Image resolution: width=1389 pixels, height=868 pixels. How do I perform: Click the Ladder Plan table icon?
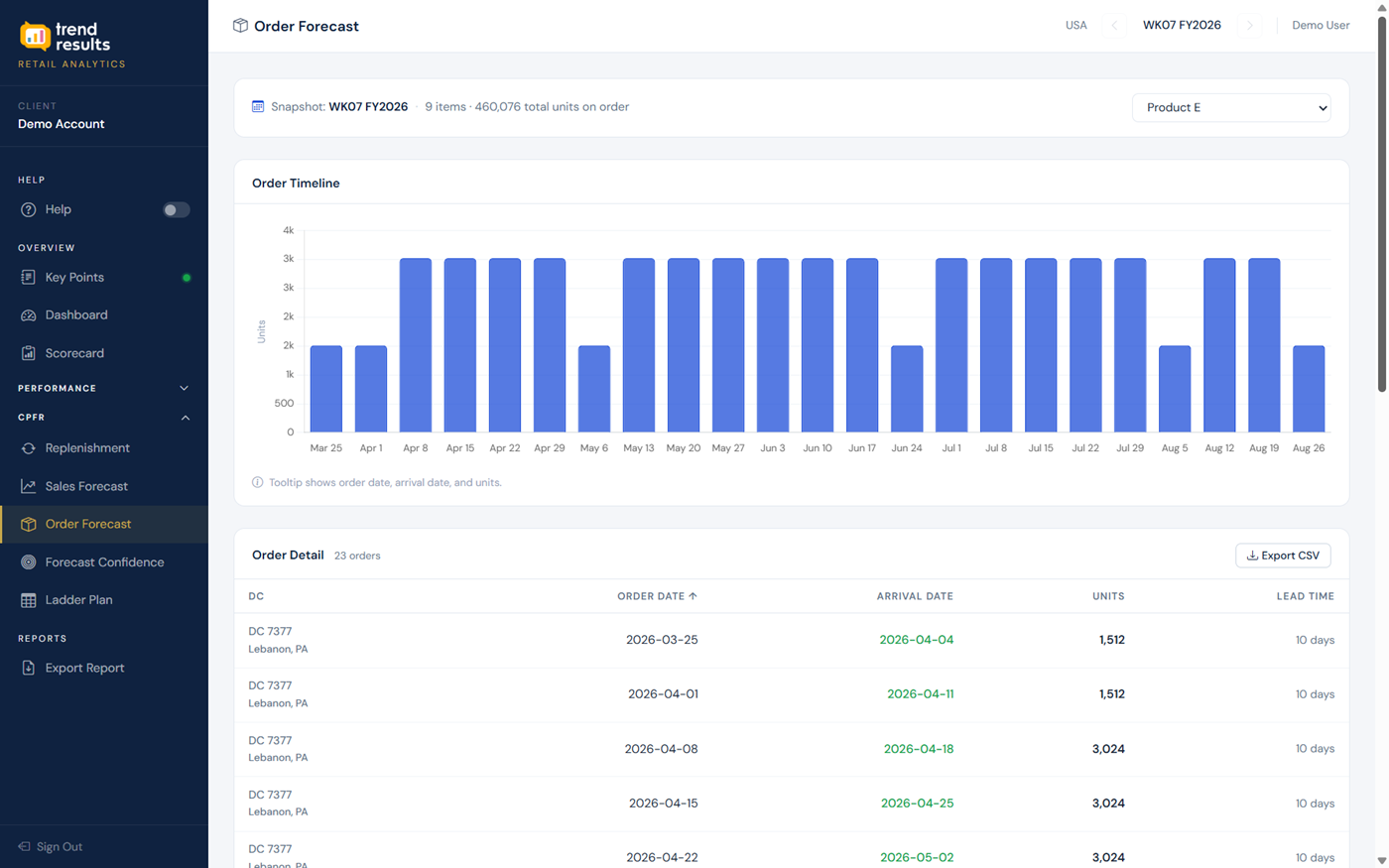(28, 600)
